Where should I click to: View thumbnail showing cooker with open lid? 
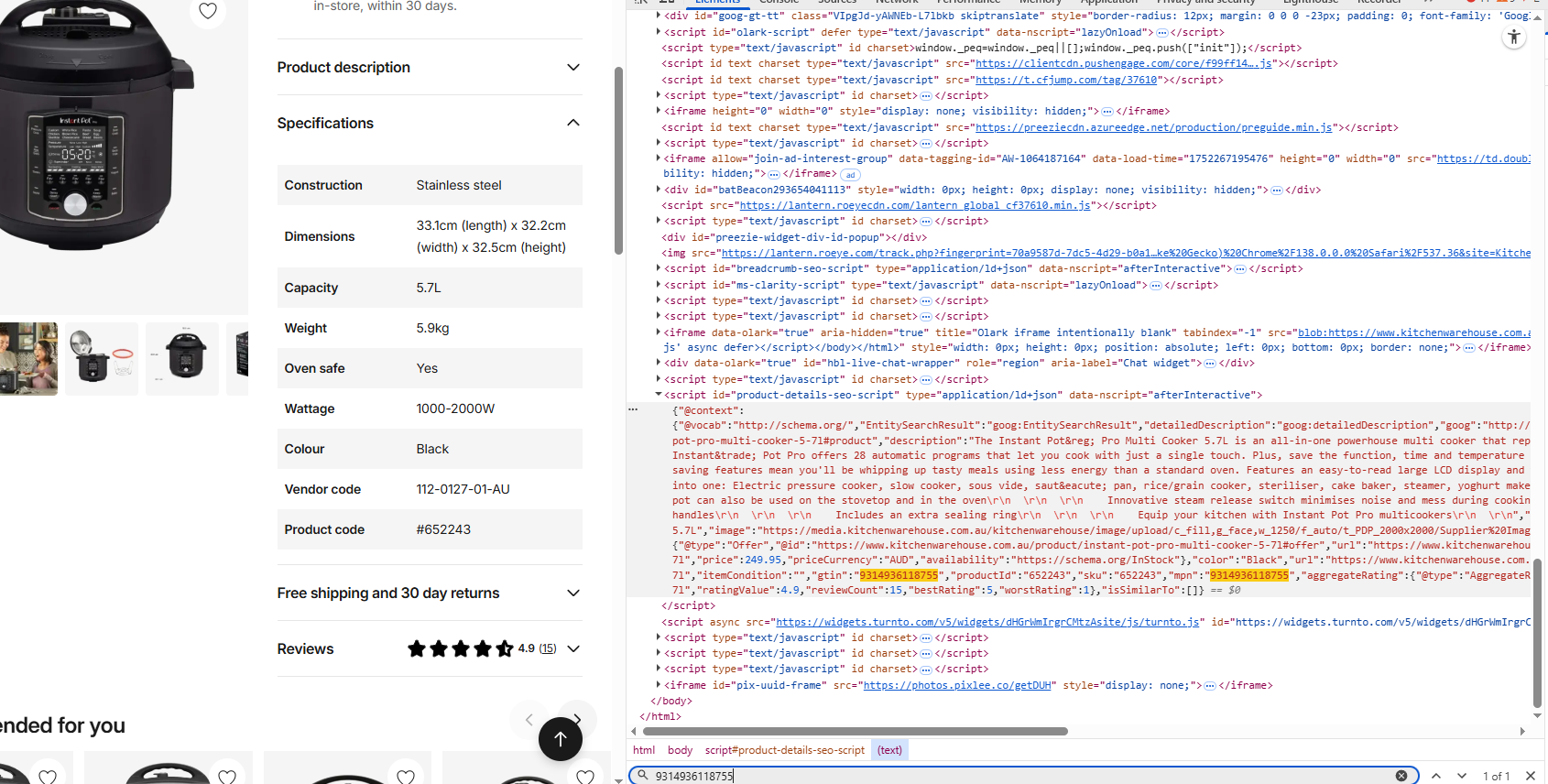pos(102,359)
